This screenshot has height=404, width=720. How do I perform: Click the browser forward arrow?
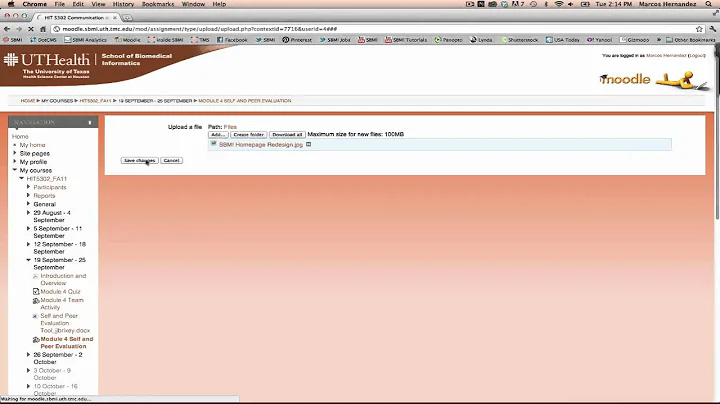(19, 29)
